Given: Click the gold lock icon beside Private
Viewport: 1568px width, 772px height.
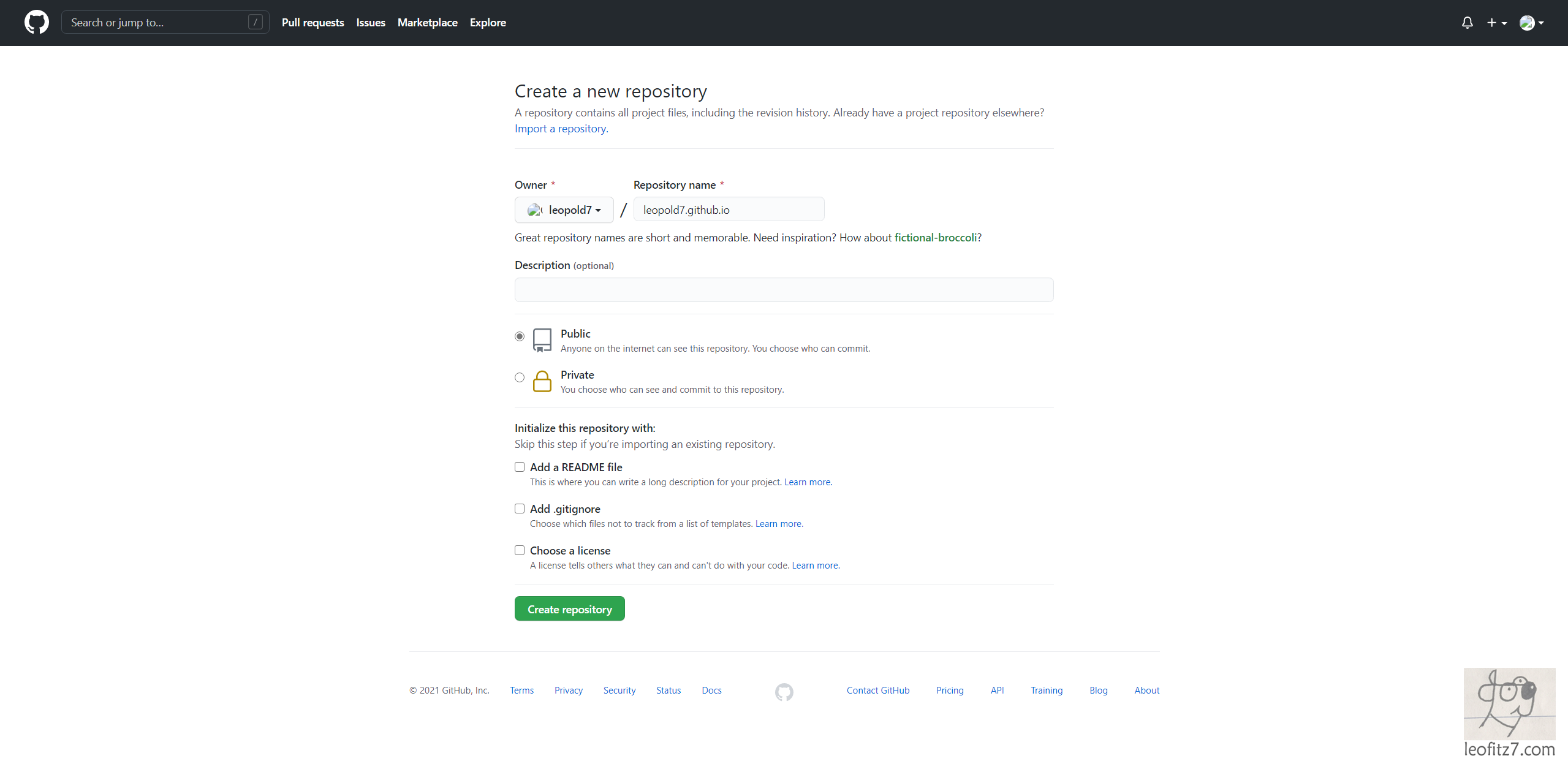Looking at the screenshot, I should click(542, 381).
